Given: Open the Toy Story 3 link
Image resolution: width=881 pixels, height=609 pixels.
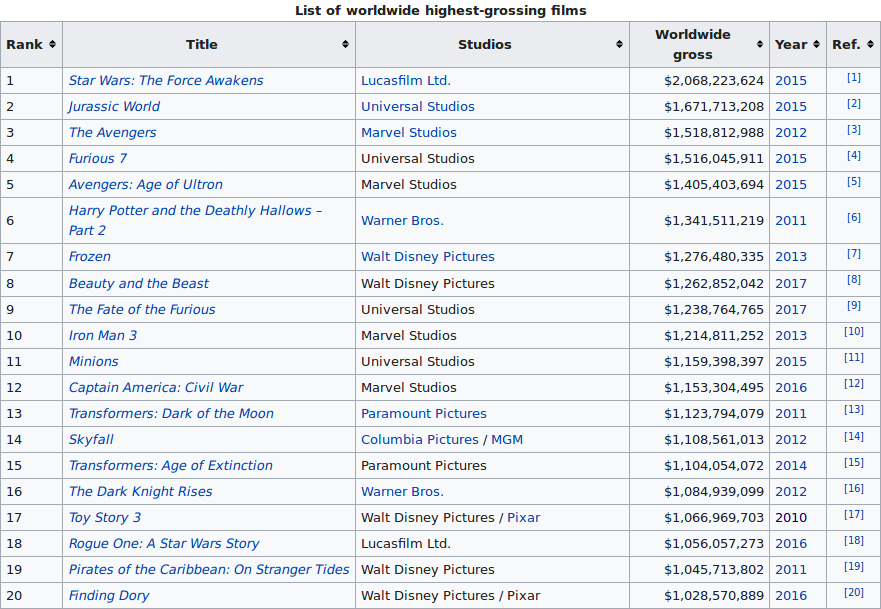Looking at the screenshot, I should tap(105, 517).
